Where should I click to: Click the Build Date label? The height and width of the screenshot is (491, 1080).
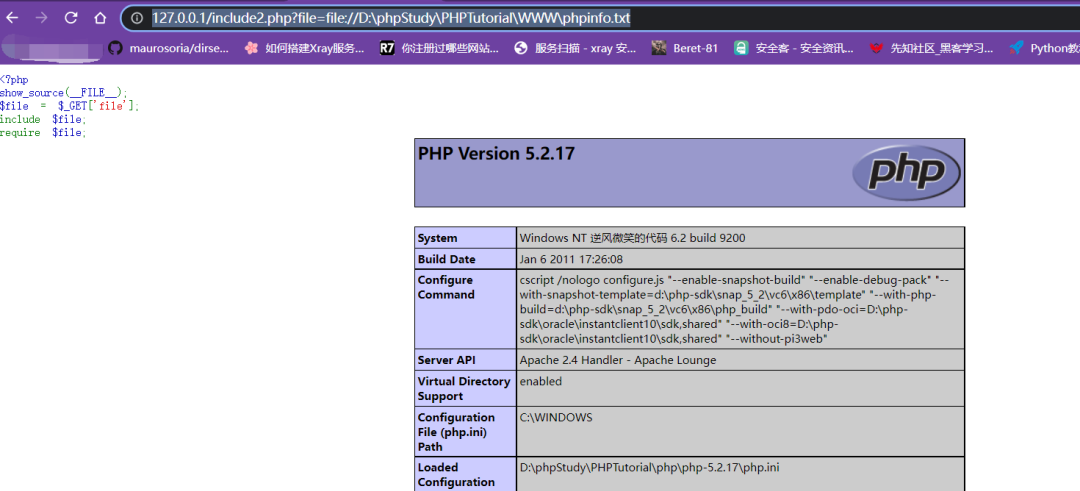click(446, 260)
